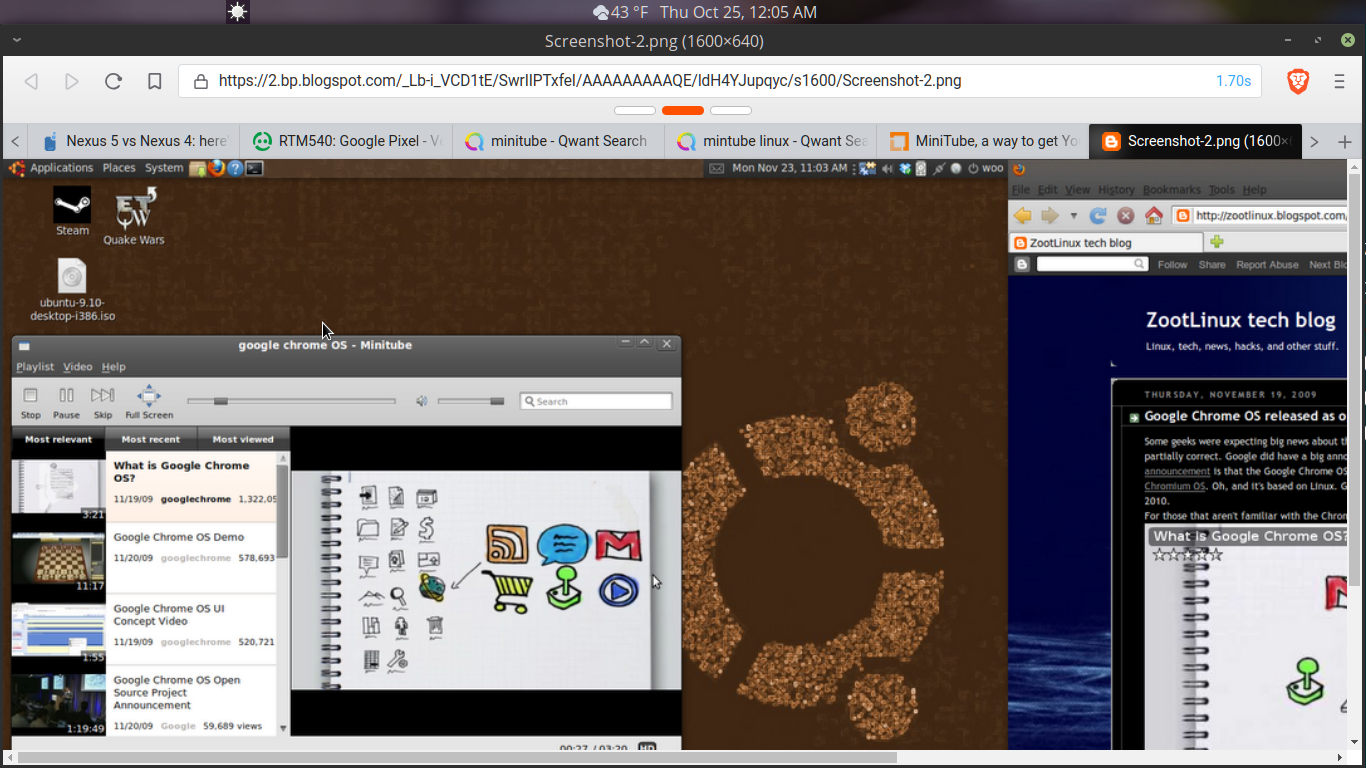Select the Most recent tab in Minitube

click(151, 439)
